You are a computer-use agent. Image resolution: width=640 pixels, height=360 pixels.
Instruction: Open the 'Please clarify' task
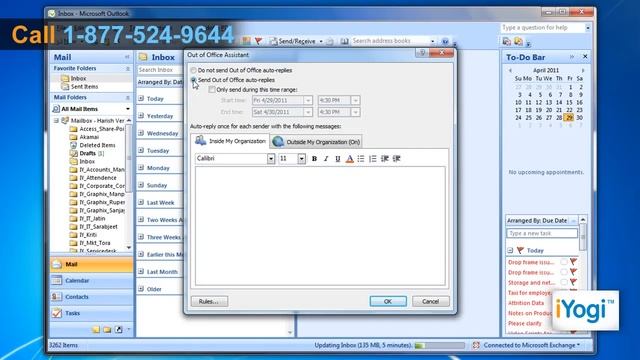point(525,323)
